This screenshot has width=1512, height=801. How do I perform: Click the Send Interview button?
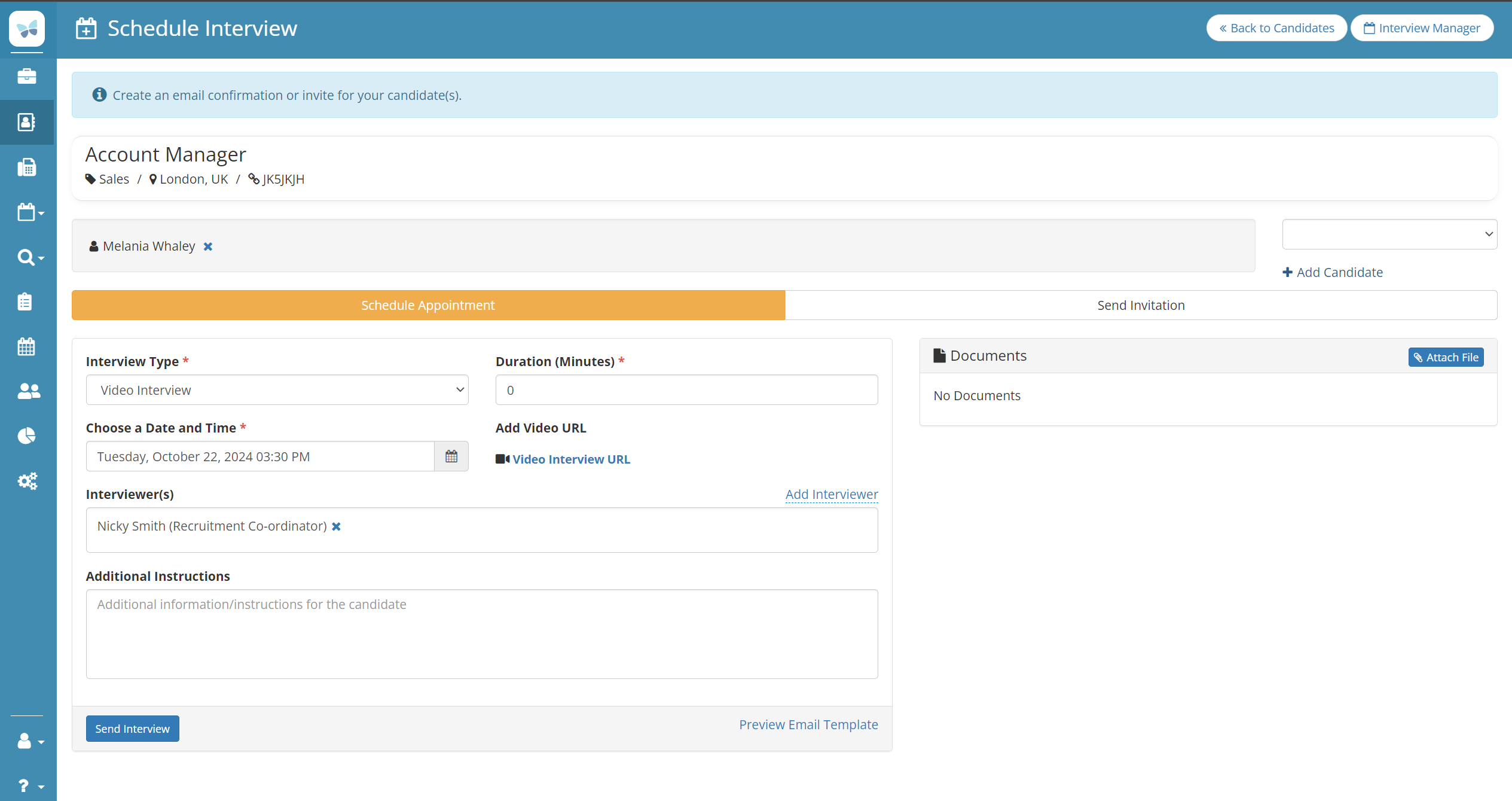pos(132,729)
